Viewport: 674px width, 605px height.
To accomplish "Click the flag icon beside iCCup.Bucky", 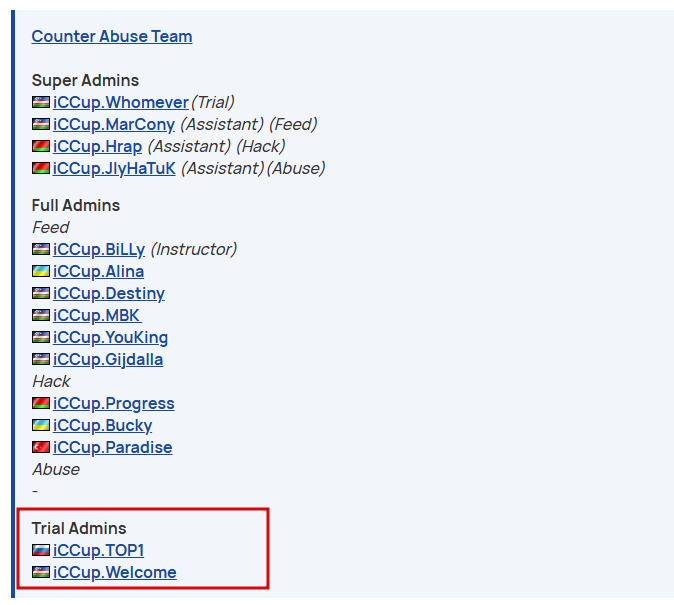I will coord(41,425).
